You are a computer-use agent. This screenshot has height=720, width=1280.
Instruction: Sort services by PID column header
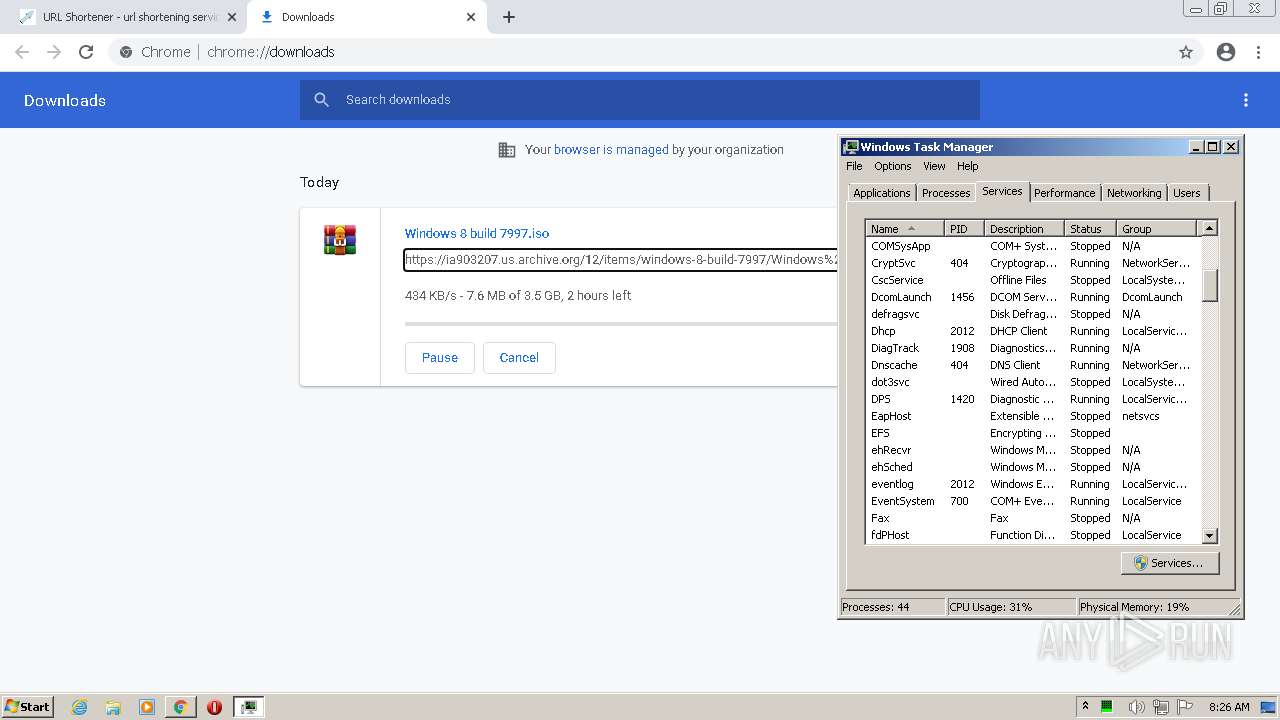point(964,229)
